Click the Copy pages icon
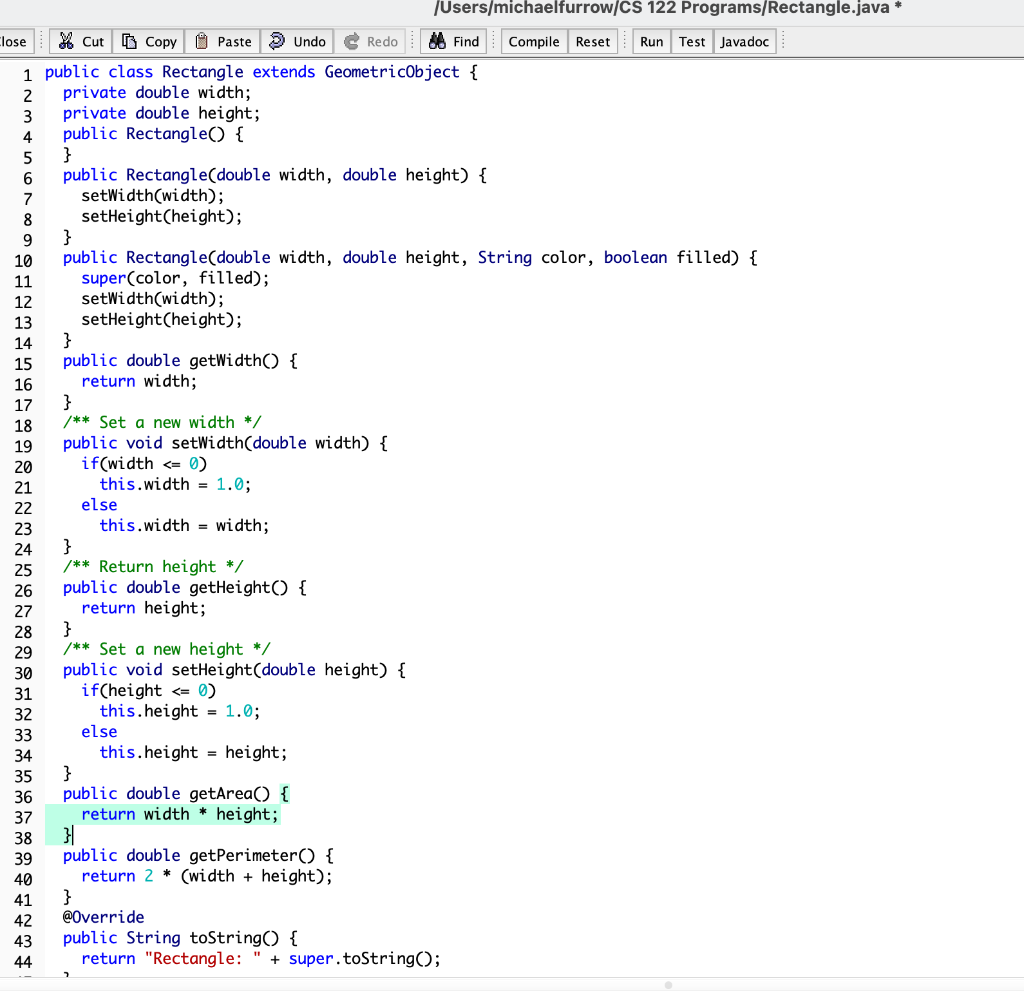1024x991 pixels. click(129, 41)
